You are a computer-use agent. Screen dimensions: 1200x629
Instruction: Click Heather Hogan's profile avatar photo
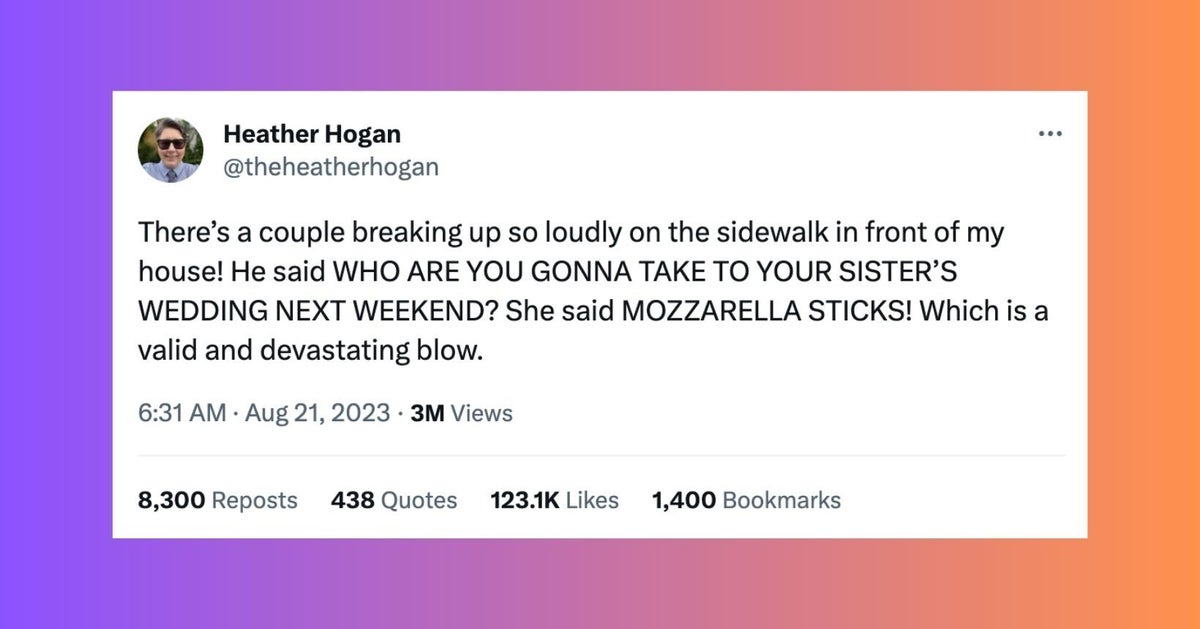[170, 149]
